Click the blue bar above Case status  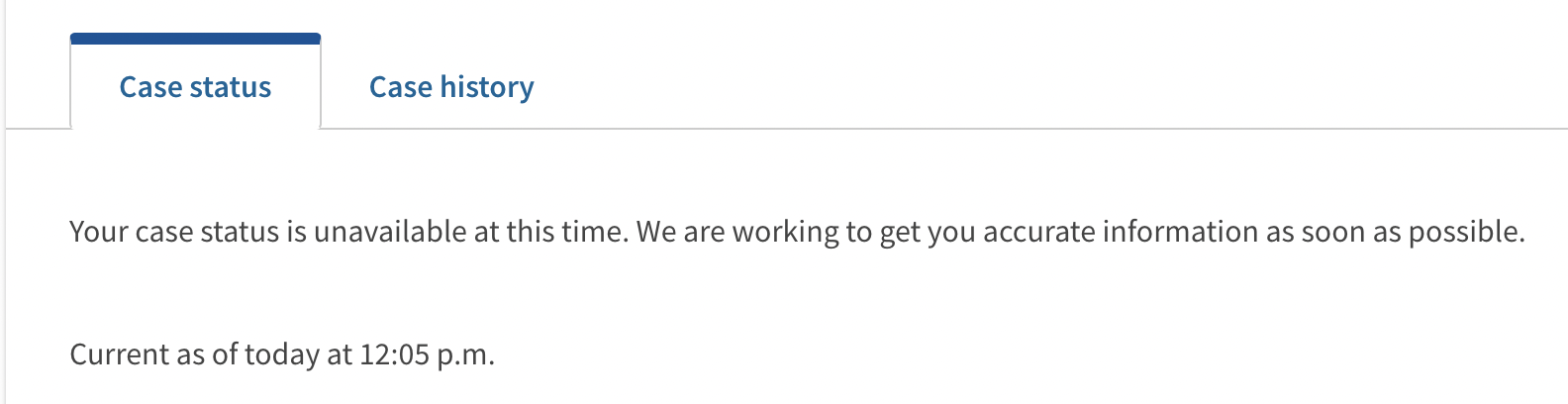[195, 39]
